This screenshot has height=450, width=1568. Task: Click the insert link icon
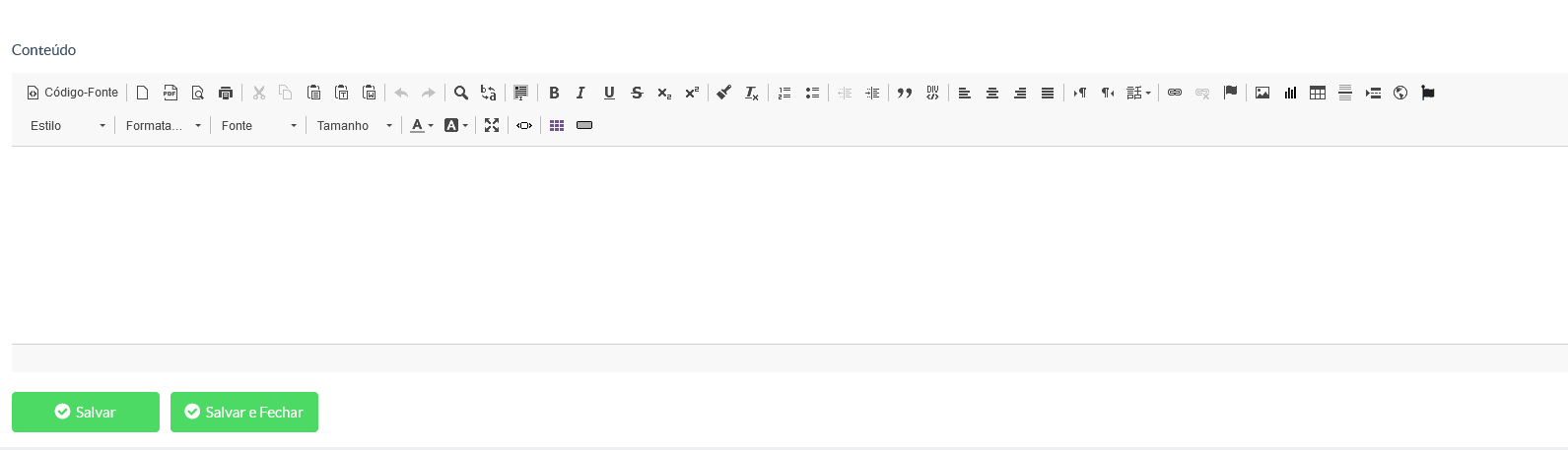tap(1175, 93)
